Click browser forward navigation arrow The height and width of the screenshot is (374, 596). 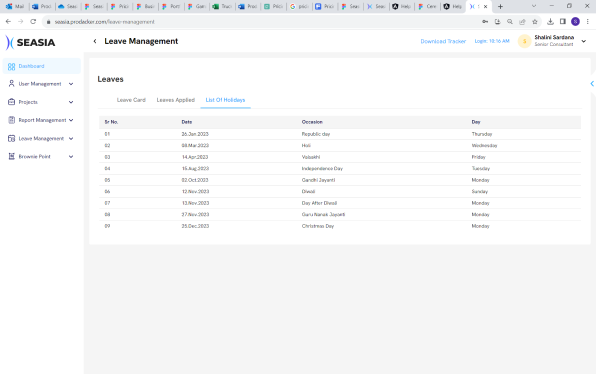(x=21, y=22)
